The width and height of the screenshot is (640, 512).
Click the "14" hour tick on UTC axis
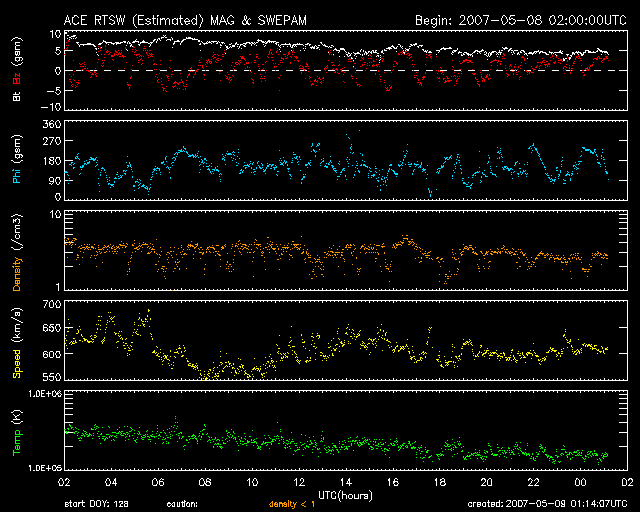click(346, 482)
